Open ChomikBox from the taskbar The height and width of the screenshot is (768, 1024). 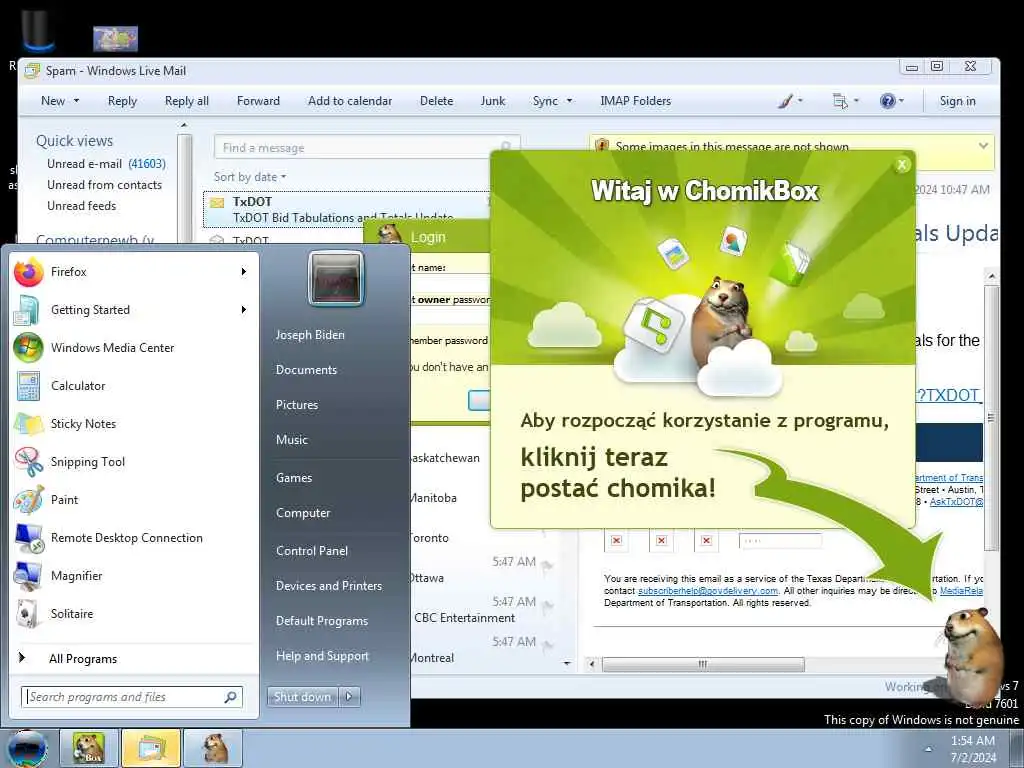[89, 748]
